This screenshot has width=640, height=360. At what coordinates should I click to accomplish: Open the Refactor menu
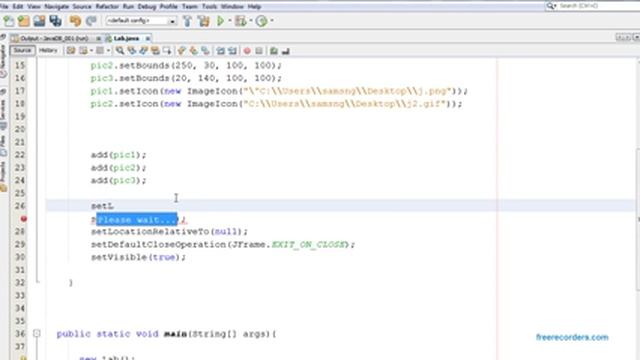pyautogui.click(x=107, y=7)
